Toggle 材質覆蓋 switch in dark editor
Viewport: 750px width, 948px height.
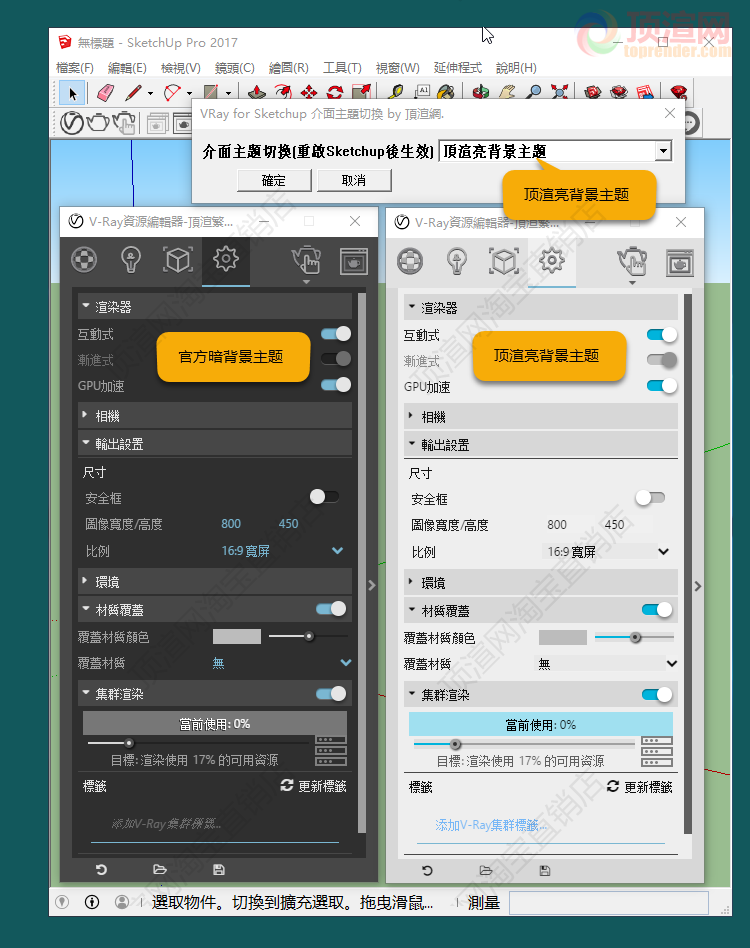click(331, 609)
